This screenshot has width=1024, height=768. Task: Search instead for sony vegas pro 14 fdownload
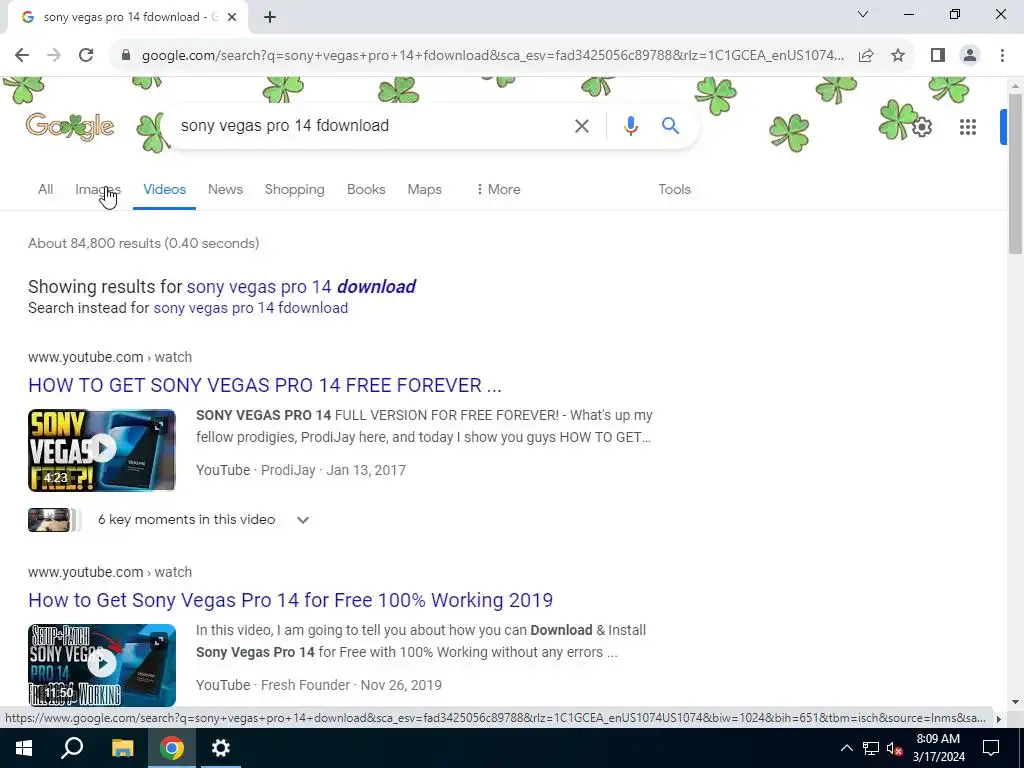pos(250,308)
